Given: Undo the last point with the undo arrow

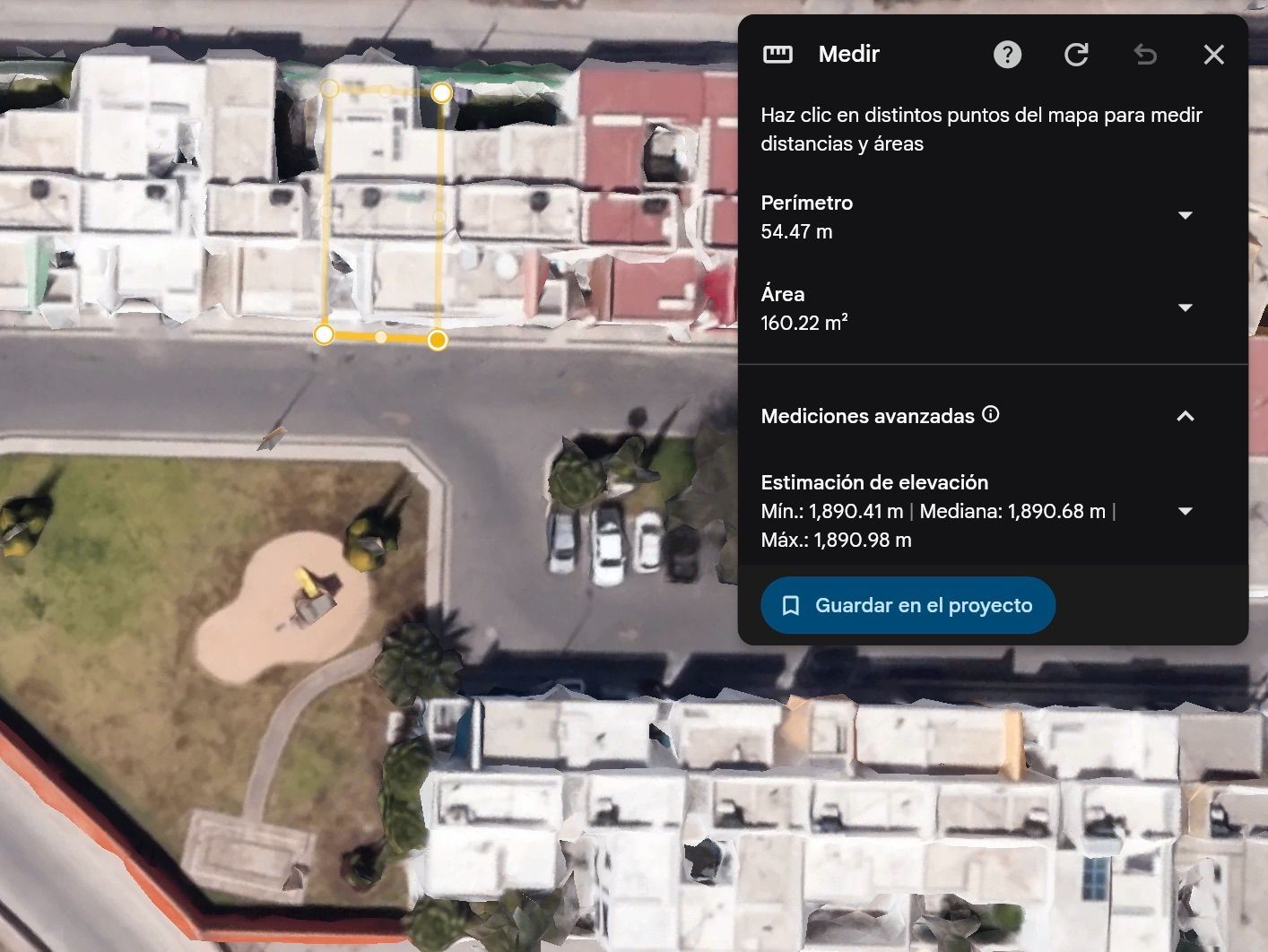Looking at the screenshot, I should tap(1145, 55).
